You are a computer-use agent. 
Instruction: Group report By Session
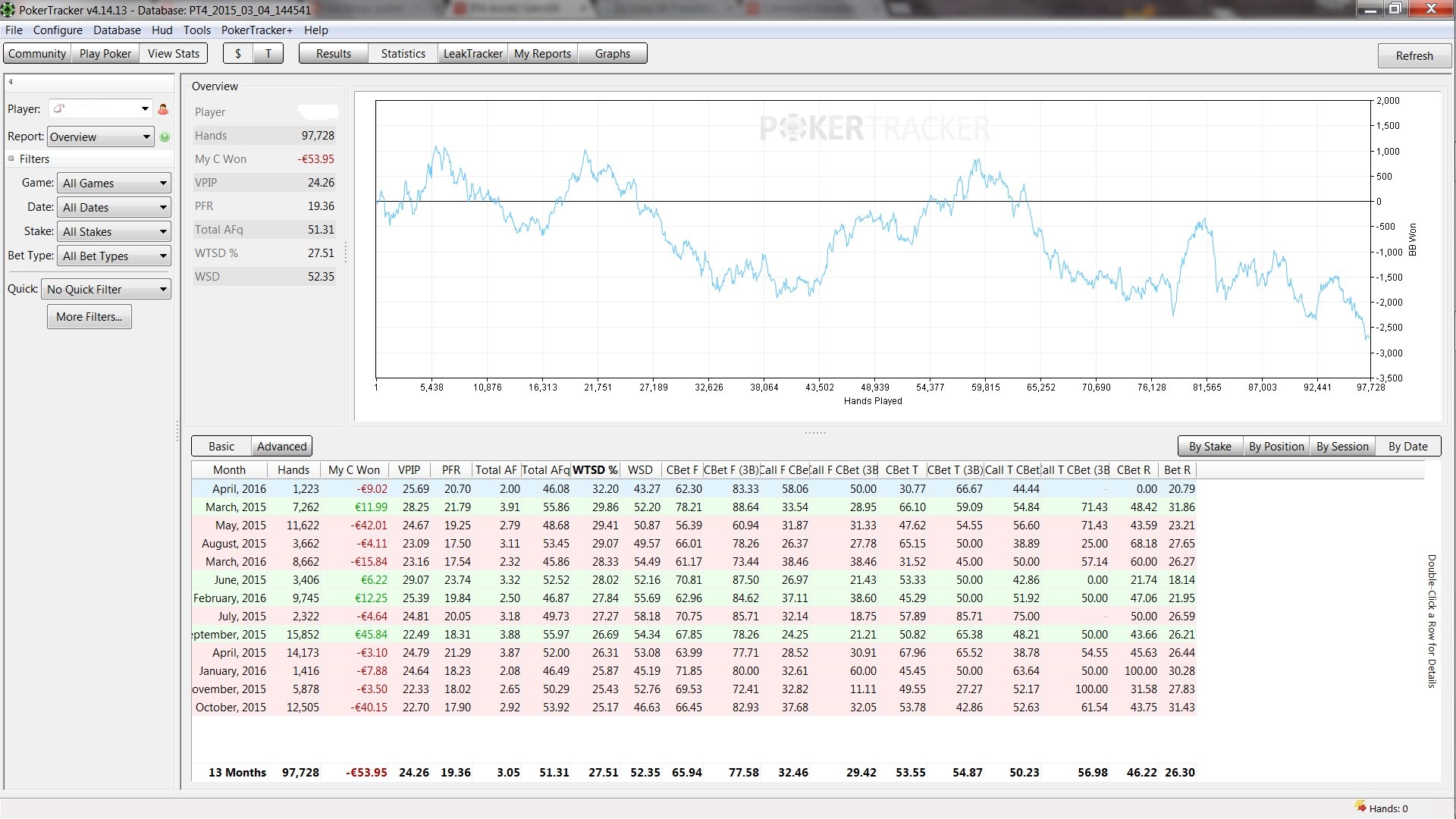pyautogui.click(x=1342, y=447)
